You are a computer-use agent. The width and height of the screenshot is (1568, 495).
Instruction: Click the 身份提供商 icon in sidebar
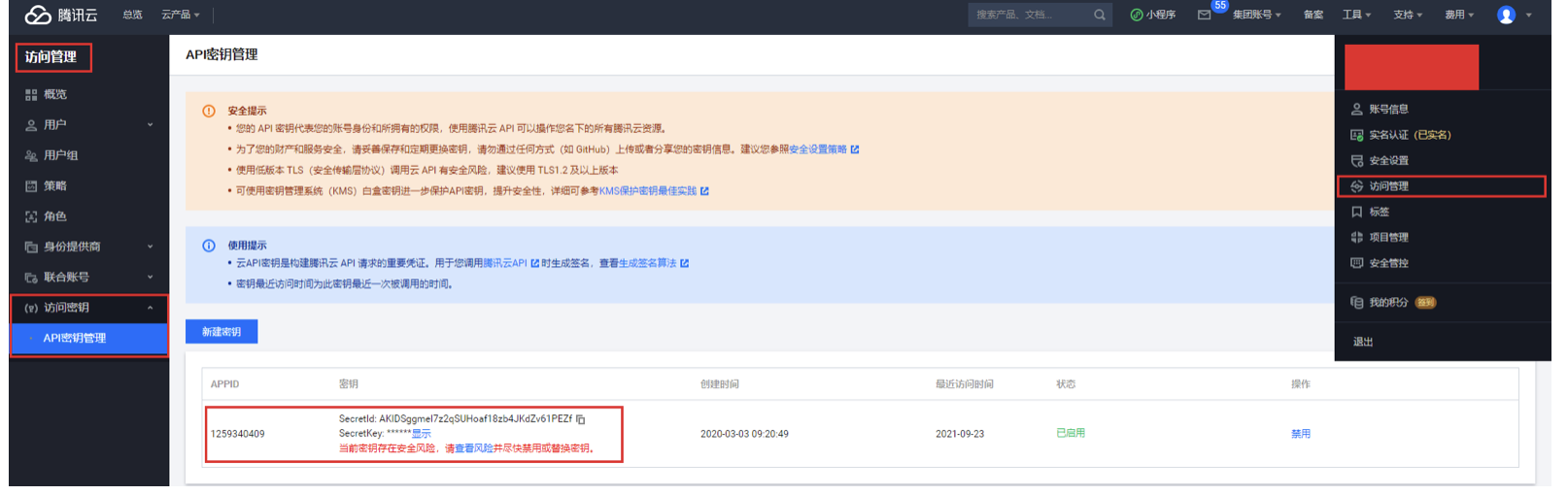[x=31, y=247]
